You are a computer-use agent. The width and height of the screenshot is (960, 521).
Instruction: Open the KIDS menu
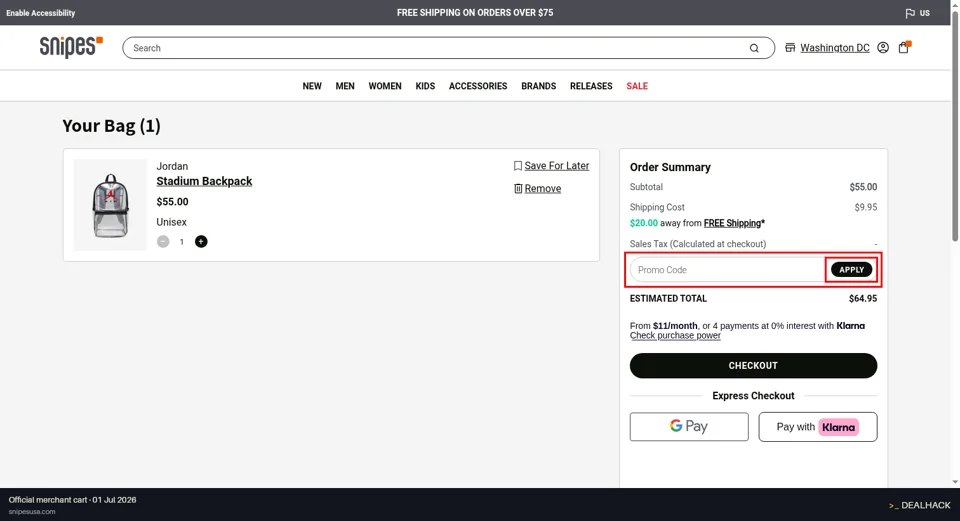coord(425,86)
